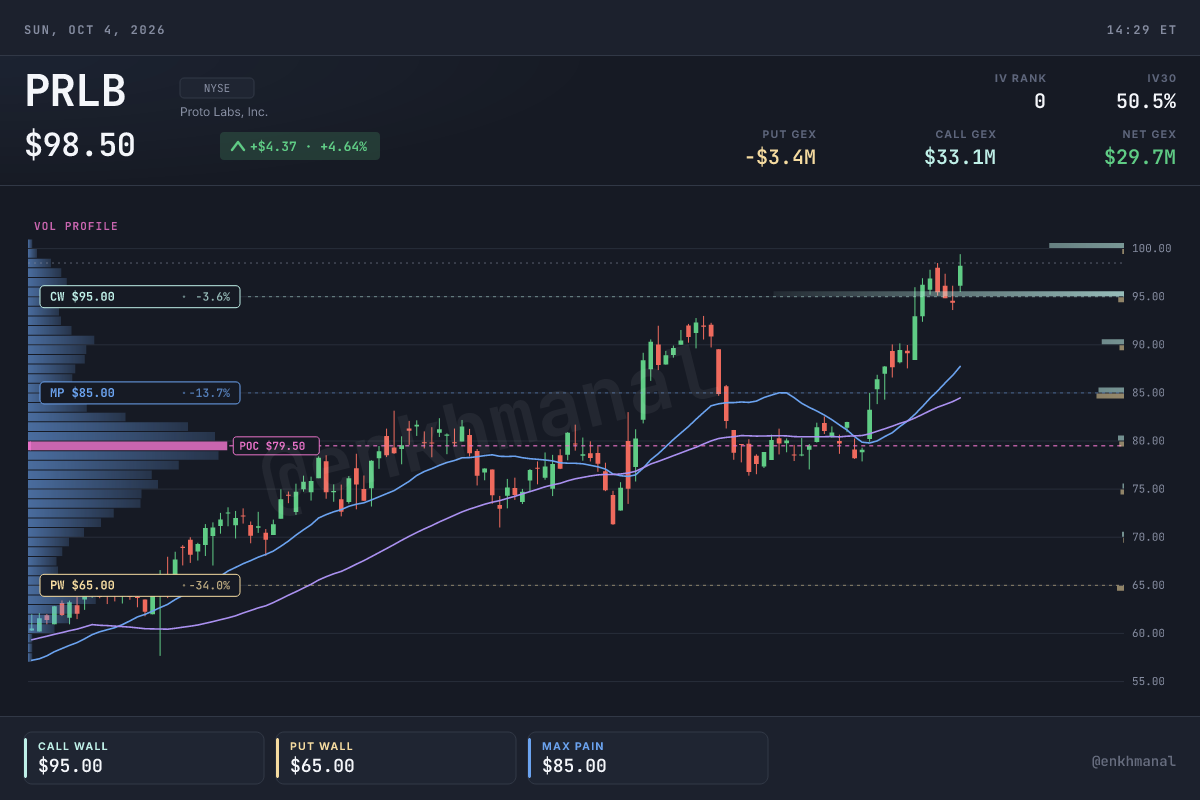This screenshot has width=1200, height=800.
Task: Click the date SUN, OCT 4, 2026
Action: (95, 30)
